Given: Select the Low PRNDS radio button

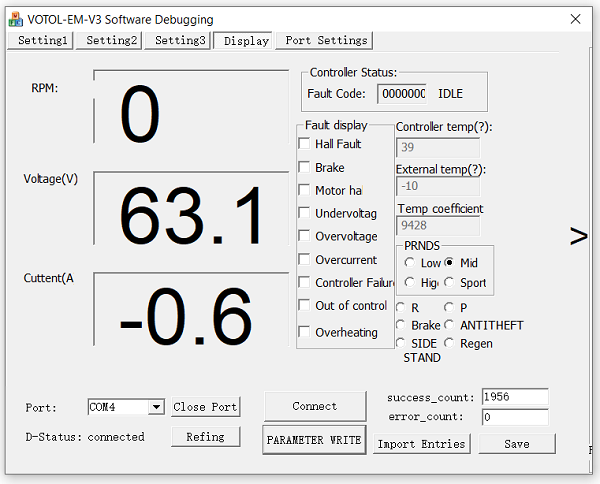Looking at the screenshot, I should 410,263.
